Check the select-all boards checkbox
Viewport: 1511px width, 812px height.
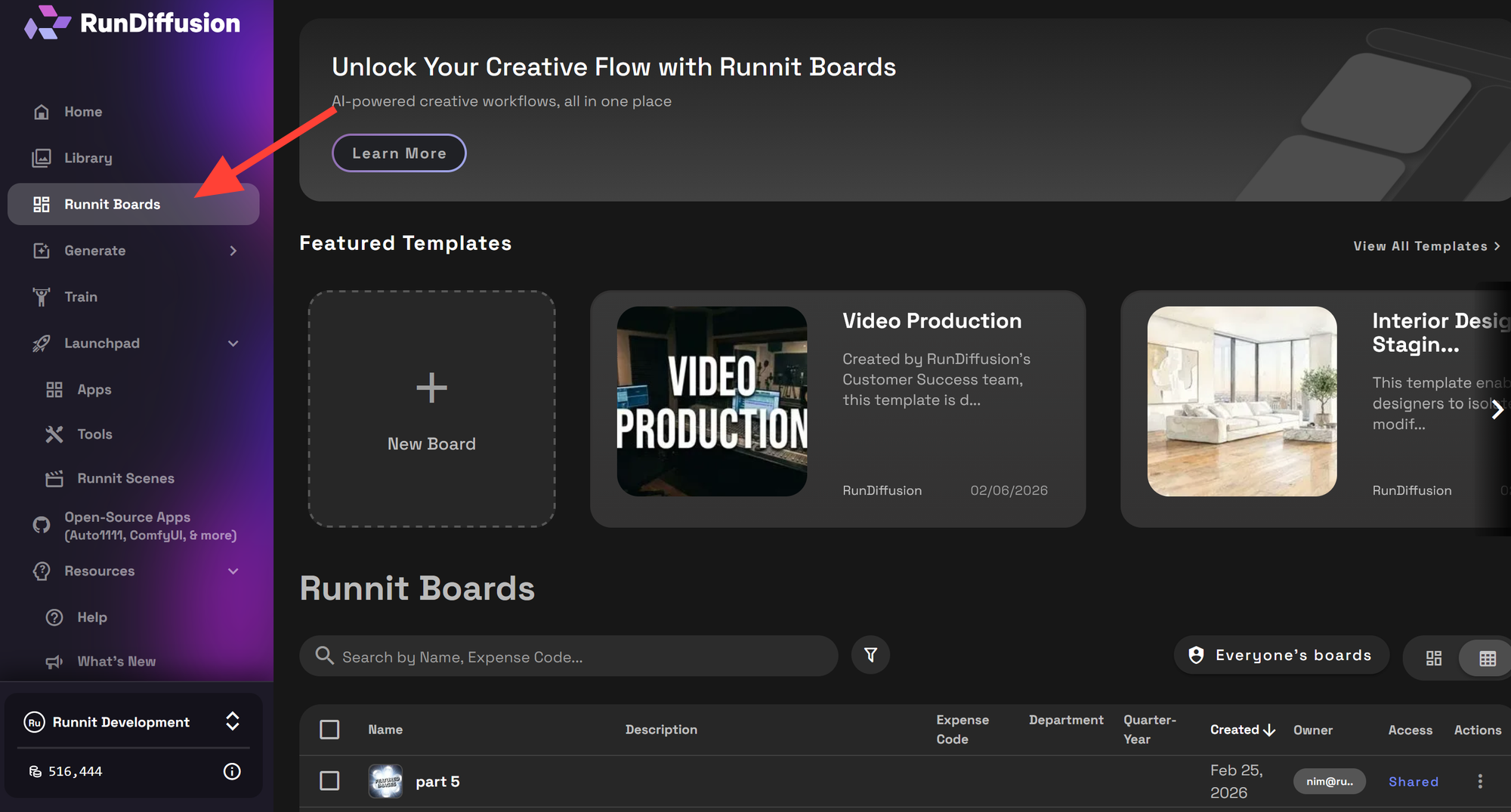[x=329, y=730]
